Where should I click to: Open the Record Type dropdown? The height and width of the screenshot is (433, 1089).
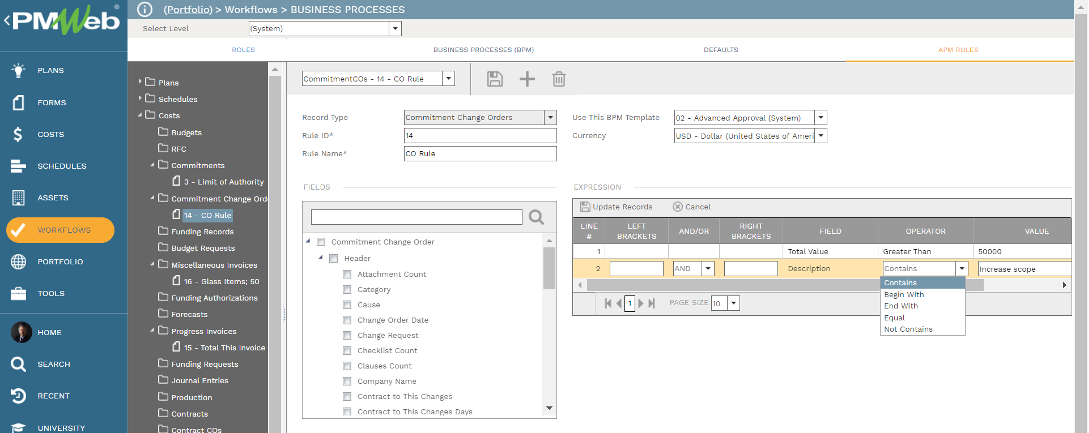coord(550,117)
